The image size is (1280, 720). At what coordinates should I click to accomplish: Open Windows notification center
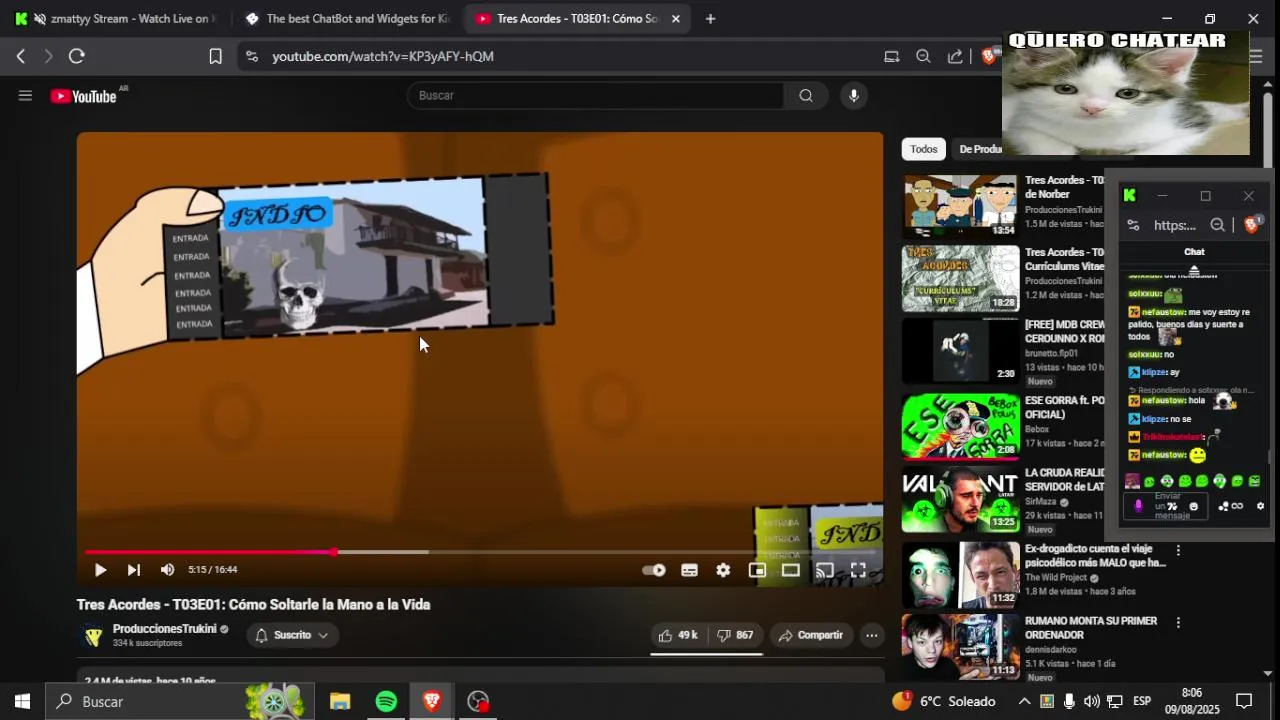pyautogui.click(x=1244, y=702)
